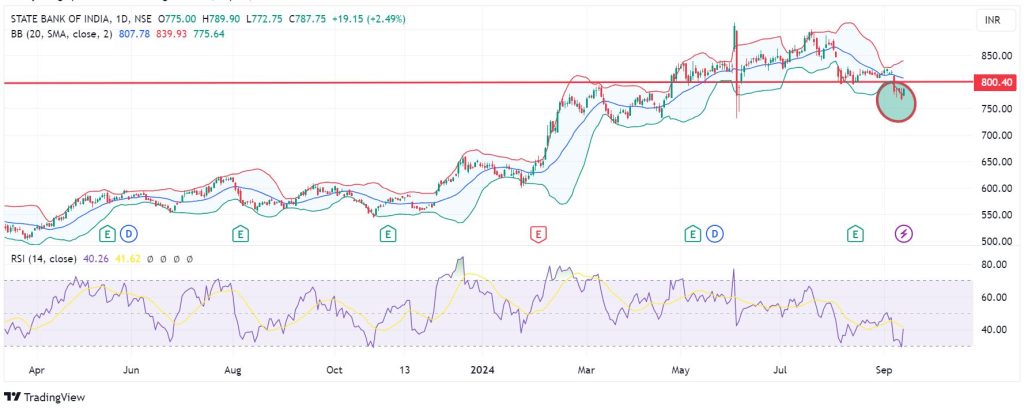Click the purple lightning bolt event marker
The height and width of the screenshot is (411, 1024).
pos(904,233)
